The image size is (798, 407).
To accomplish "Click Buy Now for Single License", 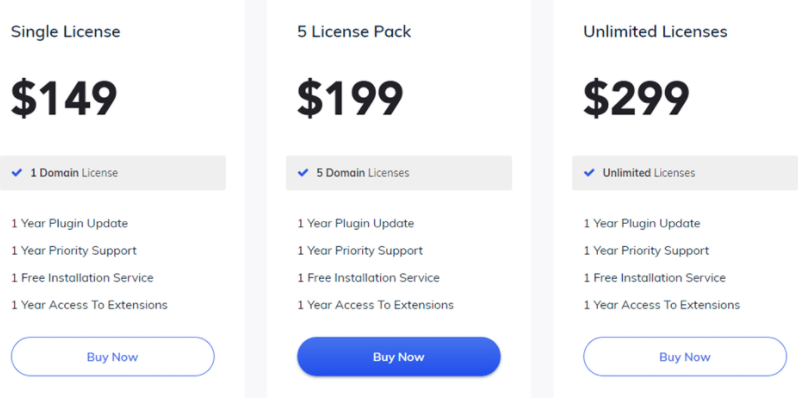I will [112, 357].
